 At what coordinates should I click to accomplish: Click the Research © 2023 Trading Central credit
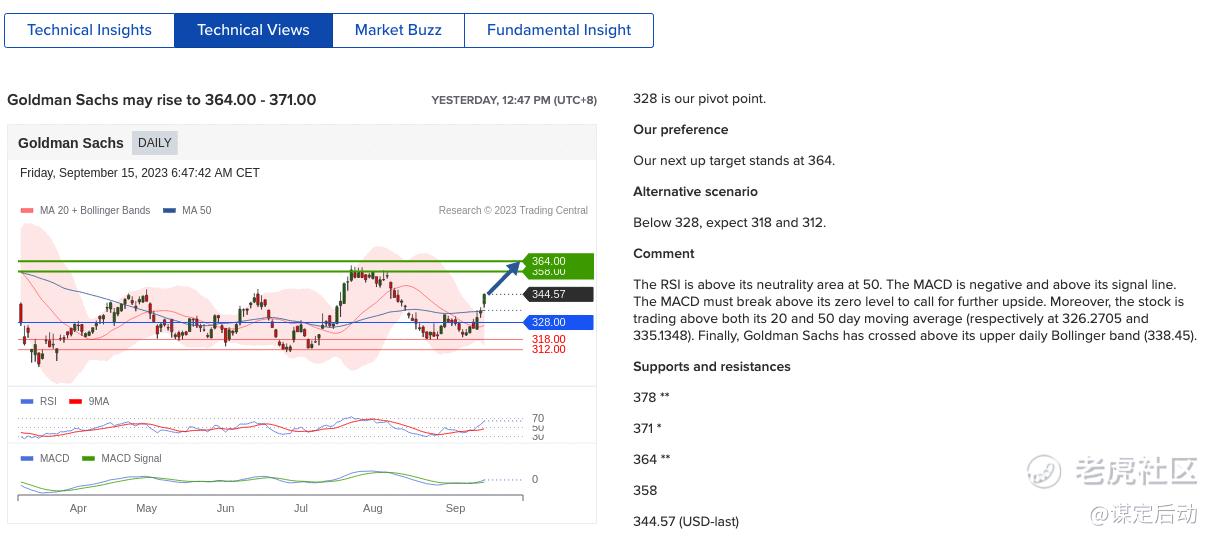coord(513,211)
